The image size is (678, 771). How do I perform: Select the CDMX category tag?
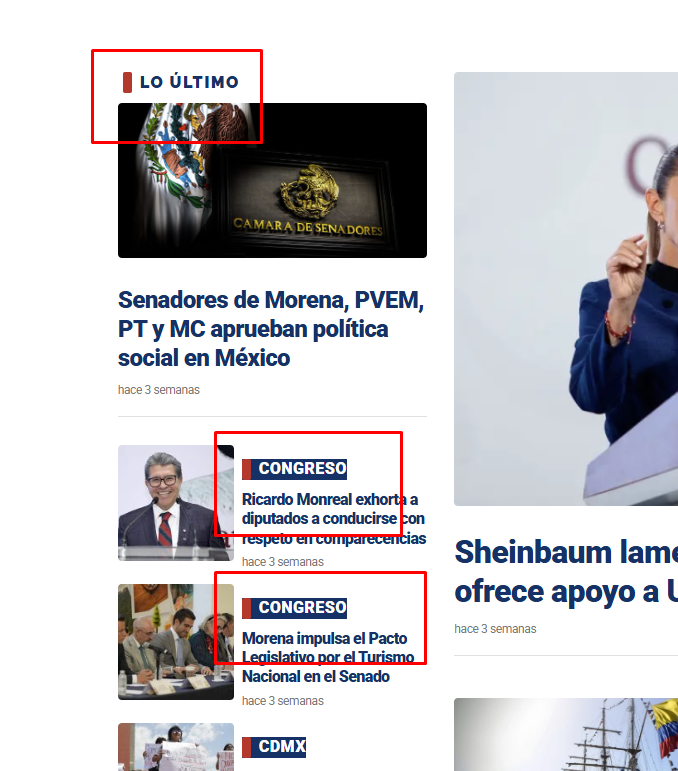[274, 747]
